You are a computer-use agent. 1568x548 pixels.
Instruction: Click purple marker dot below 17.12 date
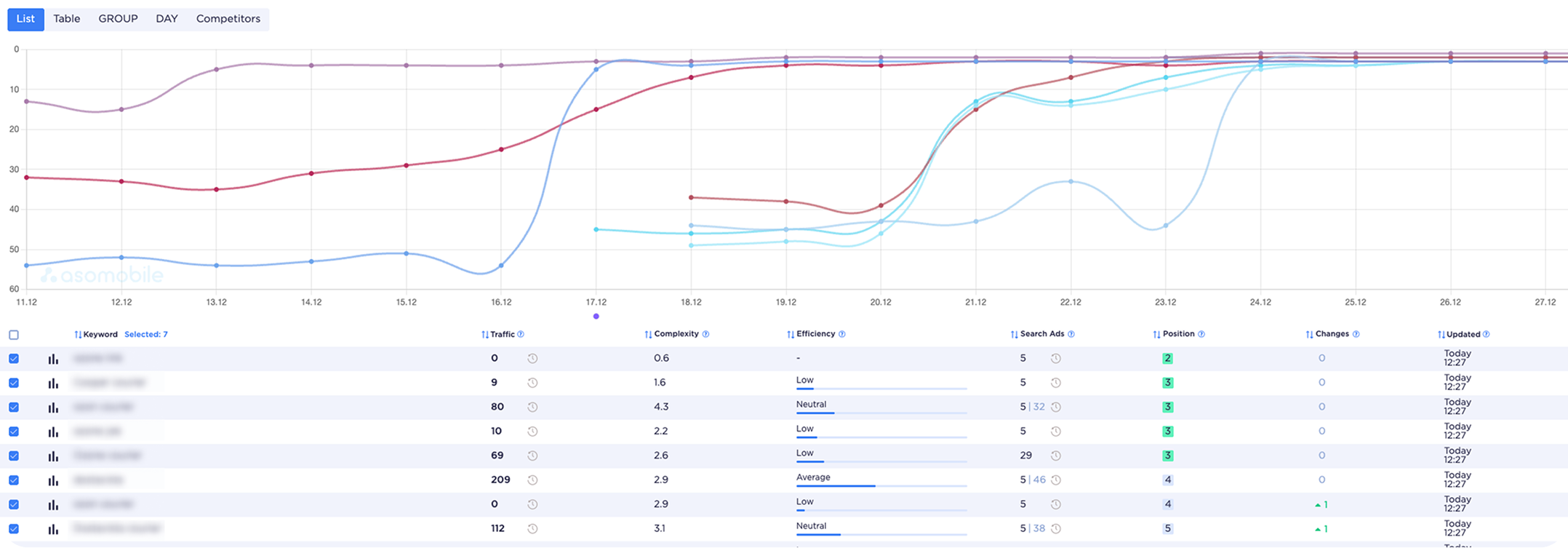coord(596,317)
